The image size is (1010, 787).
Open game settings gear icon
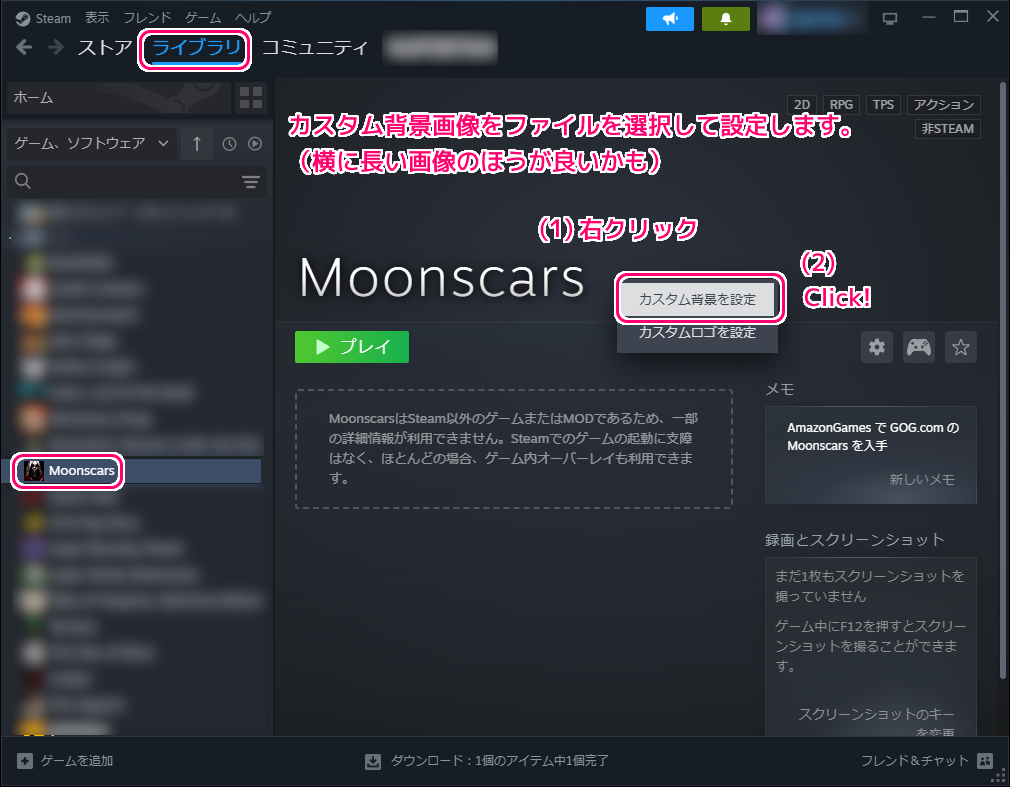(x=877, y=348)
